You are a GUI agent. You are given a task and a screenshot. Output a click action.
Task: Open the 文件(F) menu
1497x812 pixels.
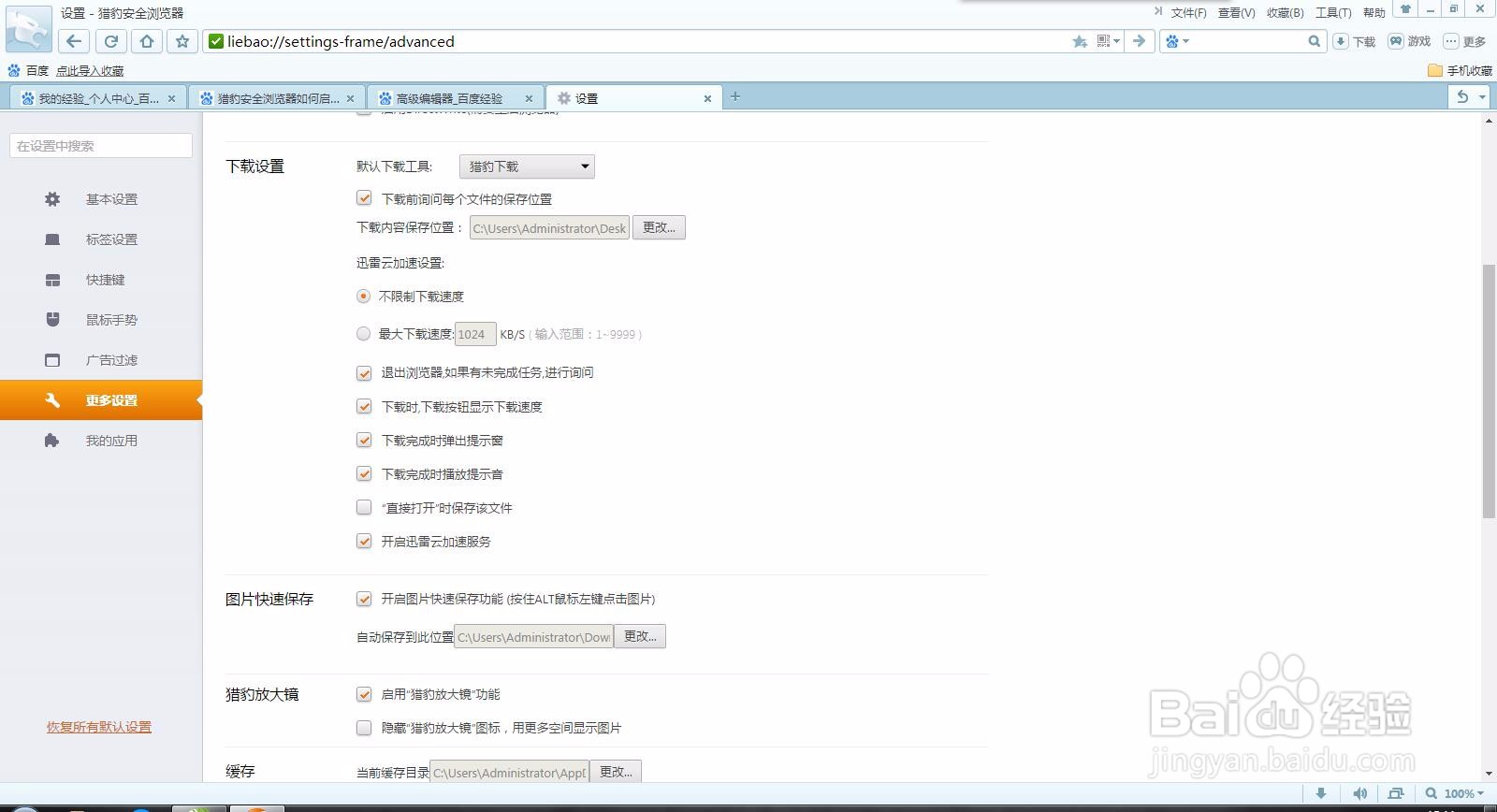1188,12
